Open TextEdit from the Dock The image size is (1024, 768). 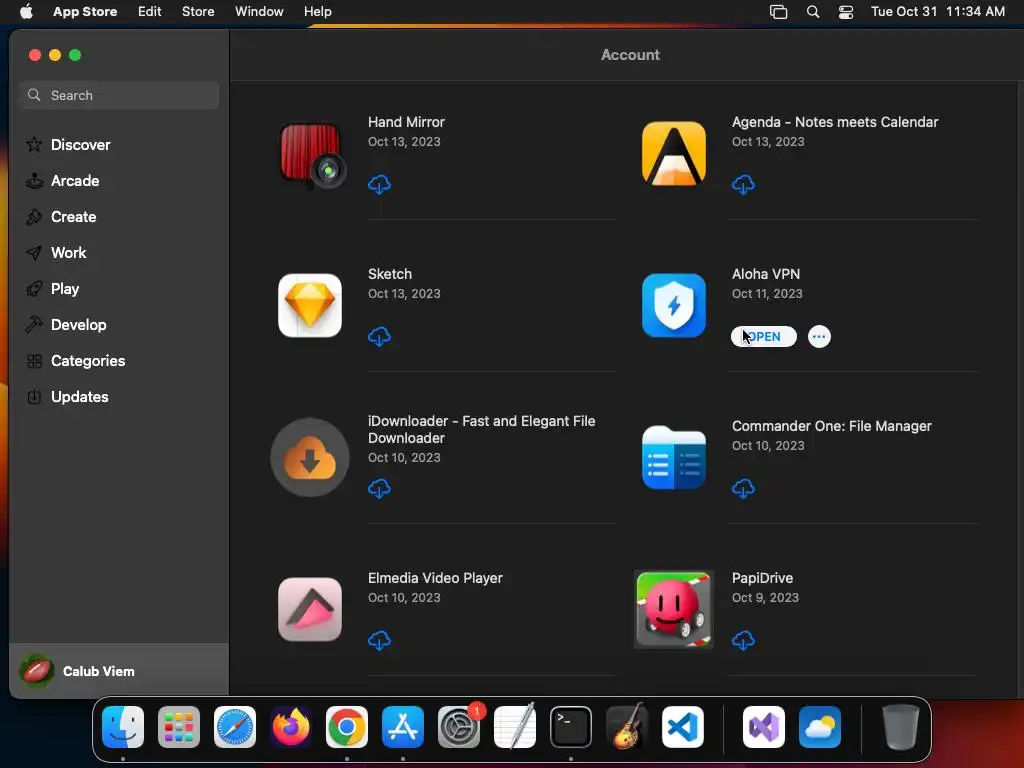(x=515, y=726)
